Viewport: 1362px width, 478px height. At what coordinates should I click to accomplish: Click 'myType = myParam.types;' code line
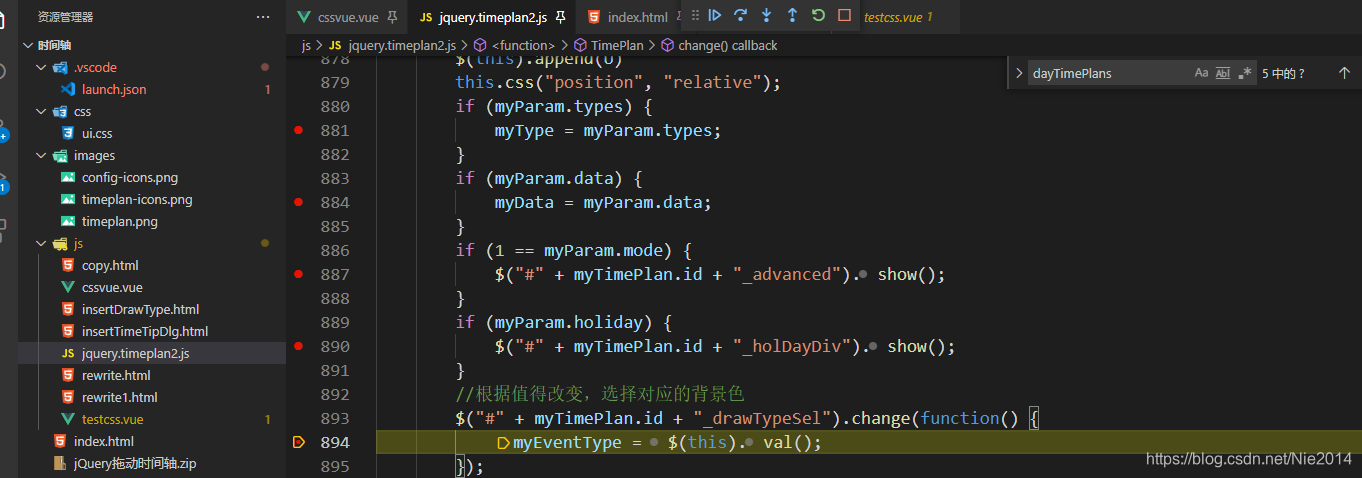tap(608, 130)
